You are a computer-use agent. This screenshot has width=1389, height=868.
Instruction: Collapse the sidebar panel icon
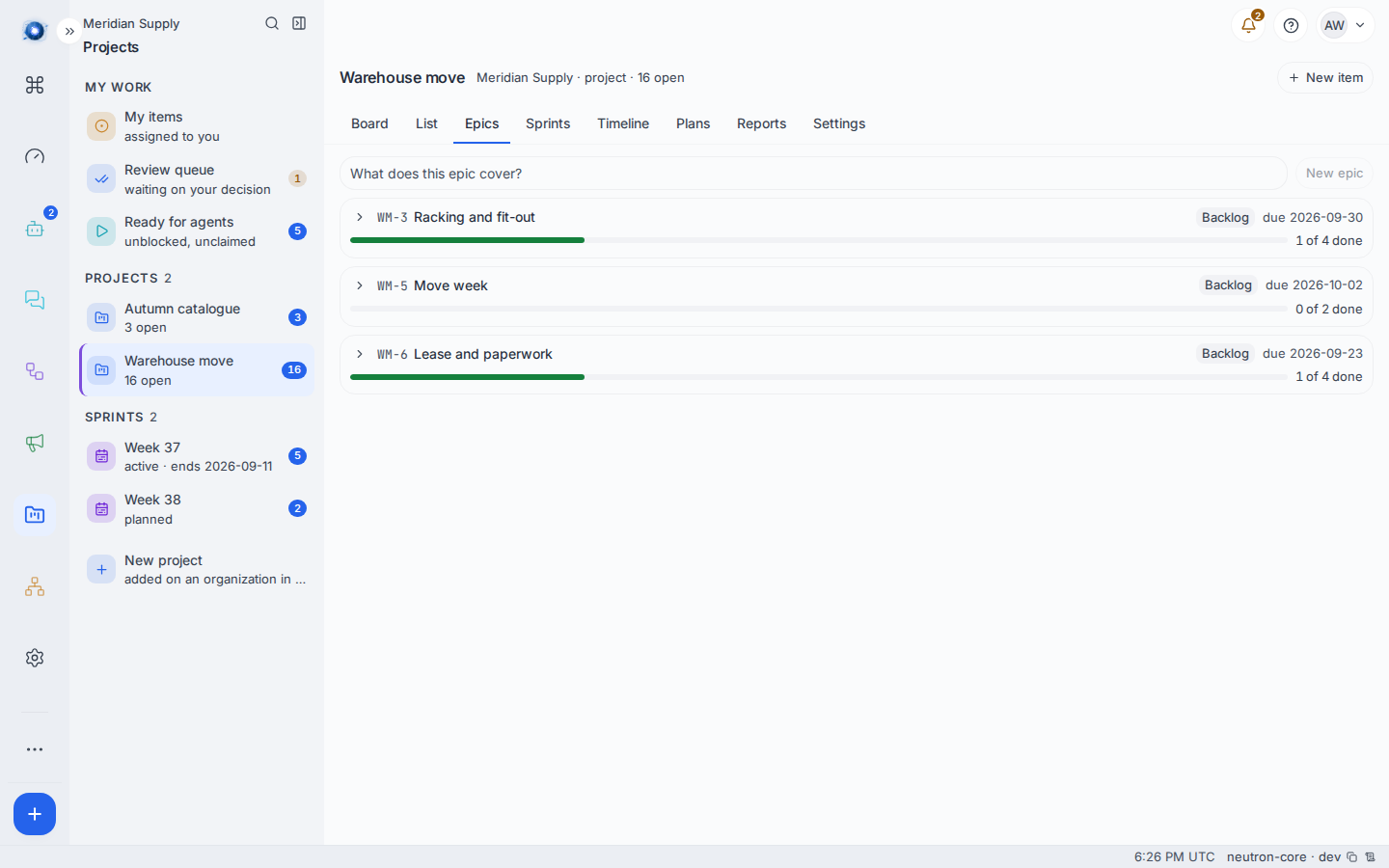click(x=299, y=23)
